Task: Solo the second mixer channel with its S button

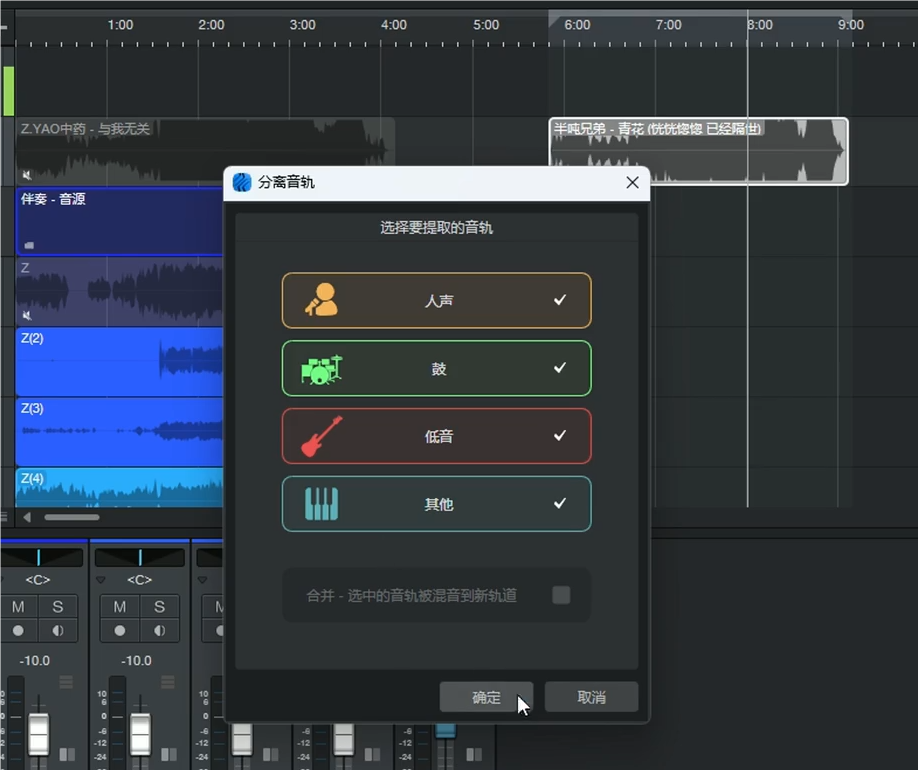Action: [x=159, y=606]
